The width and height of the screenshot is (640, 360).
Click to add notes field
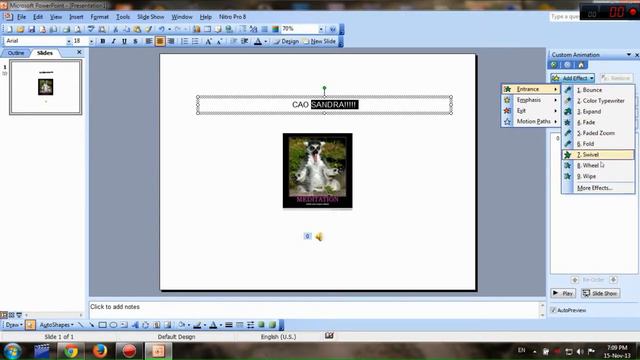point(315,309)
